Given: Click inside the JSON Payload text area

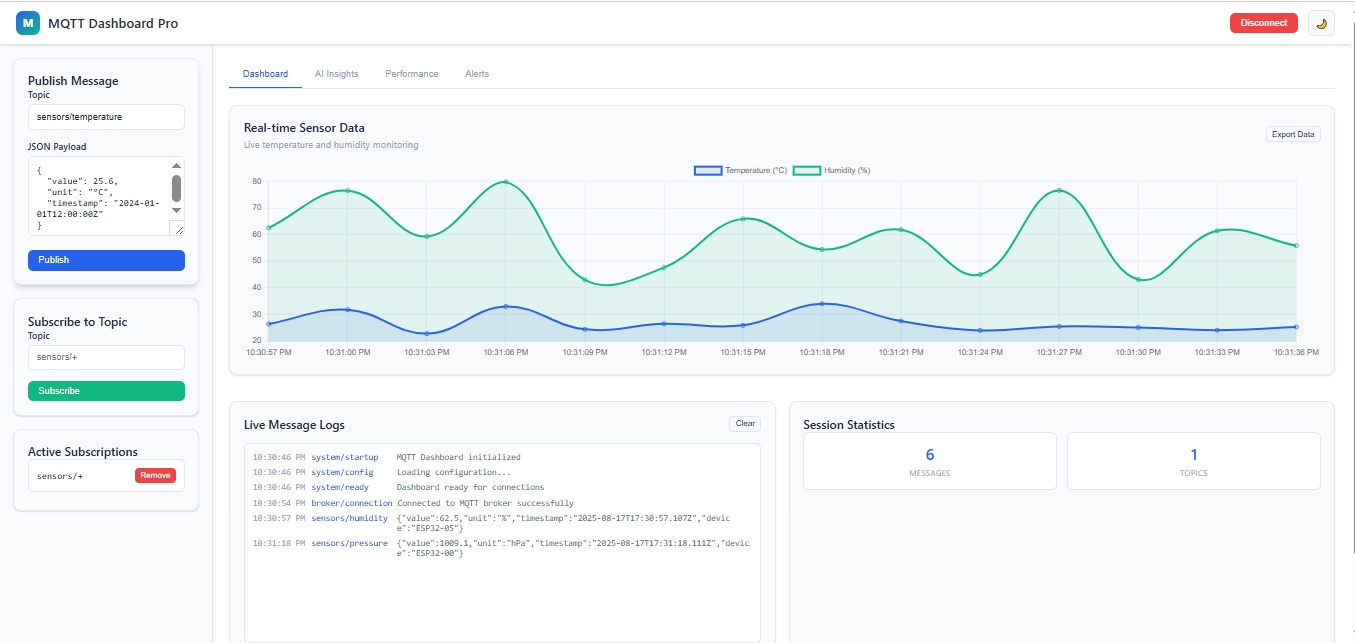Looking at the screenshot, I should pyautogui.click(x=98, y=196).
